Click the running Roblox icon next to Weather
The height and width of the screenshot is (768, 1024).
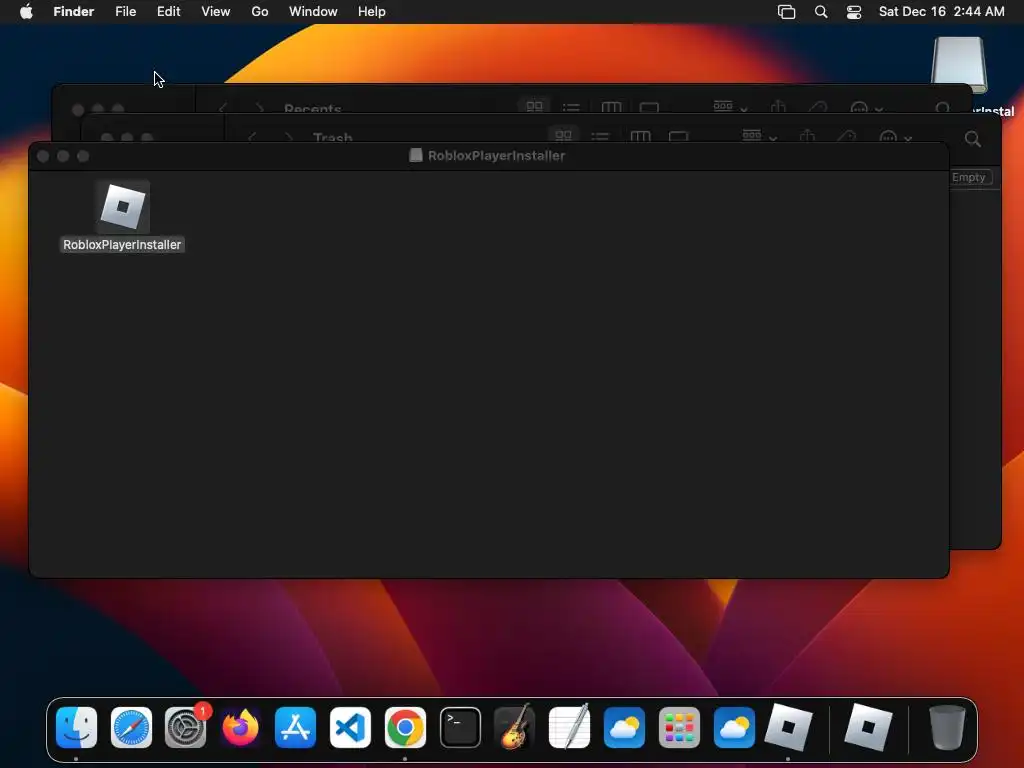(788, 727)
